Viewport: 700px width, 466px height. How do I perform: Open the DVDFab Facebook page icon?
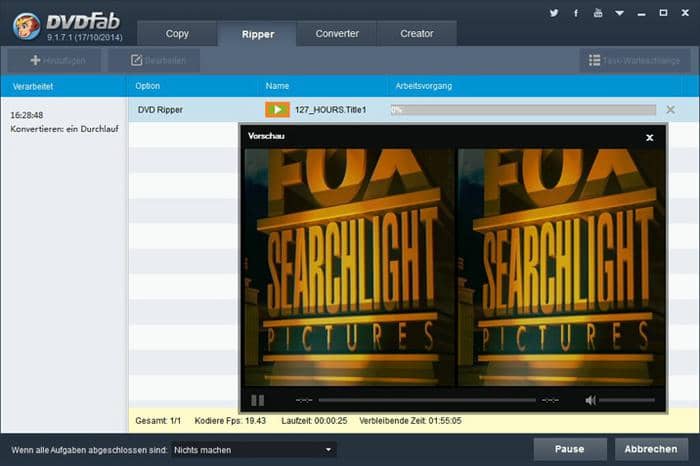pyautogui.click(x=576, y=13)
